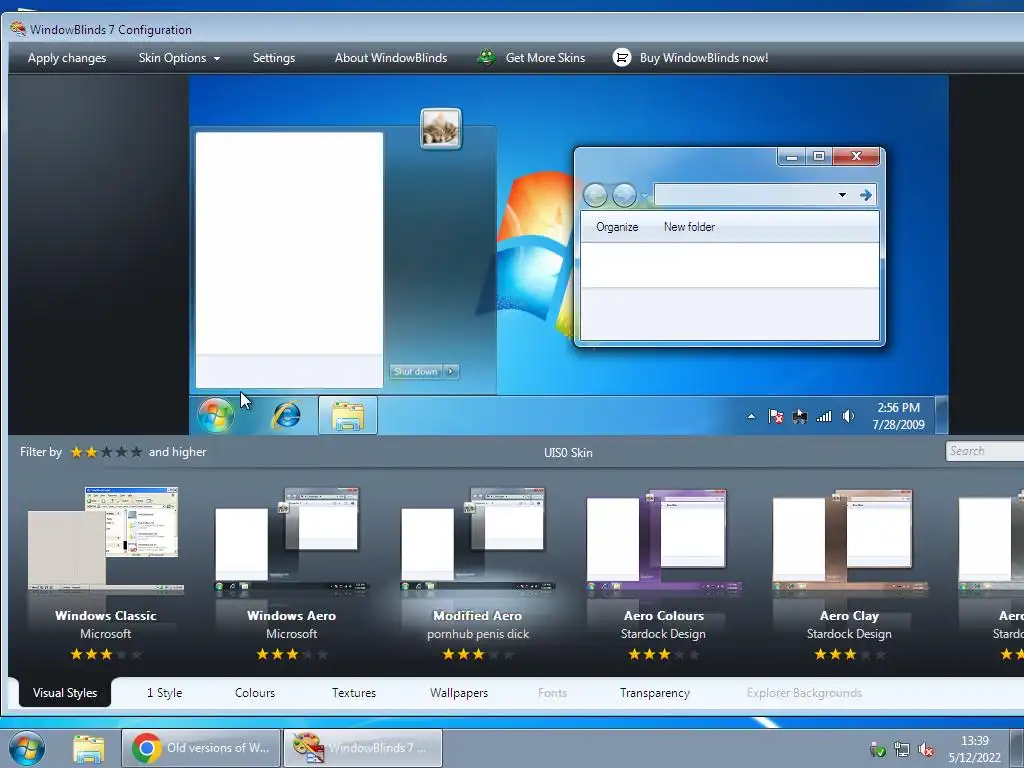Click the taskbar clock showing 13:39
Viewport: 1024px width, 768px height.
click(x=974, y=748)
